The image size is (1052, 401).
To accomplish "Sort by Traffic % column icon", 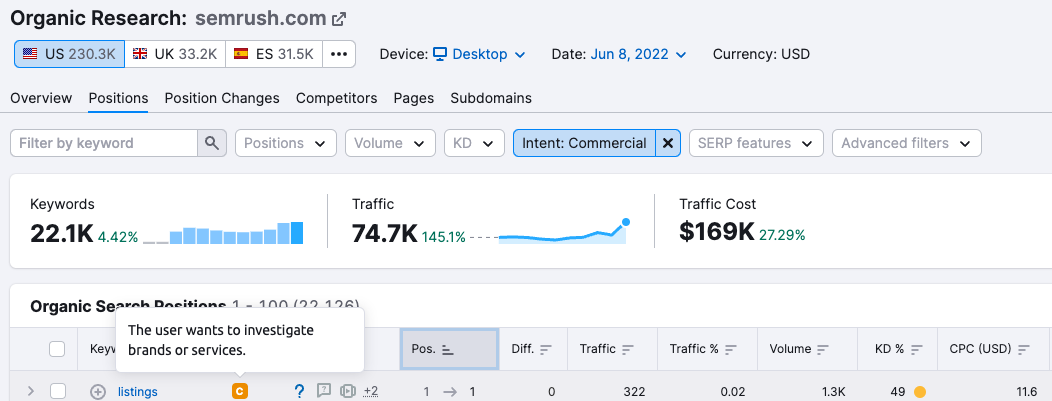I will click(x=731, y=349).
